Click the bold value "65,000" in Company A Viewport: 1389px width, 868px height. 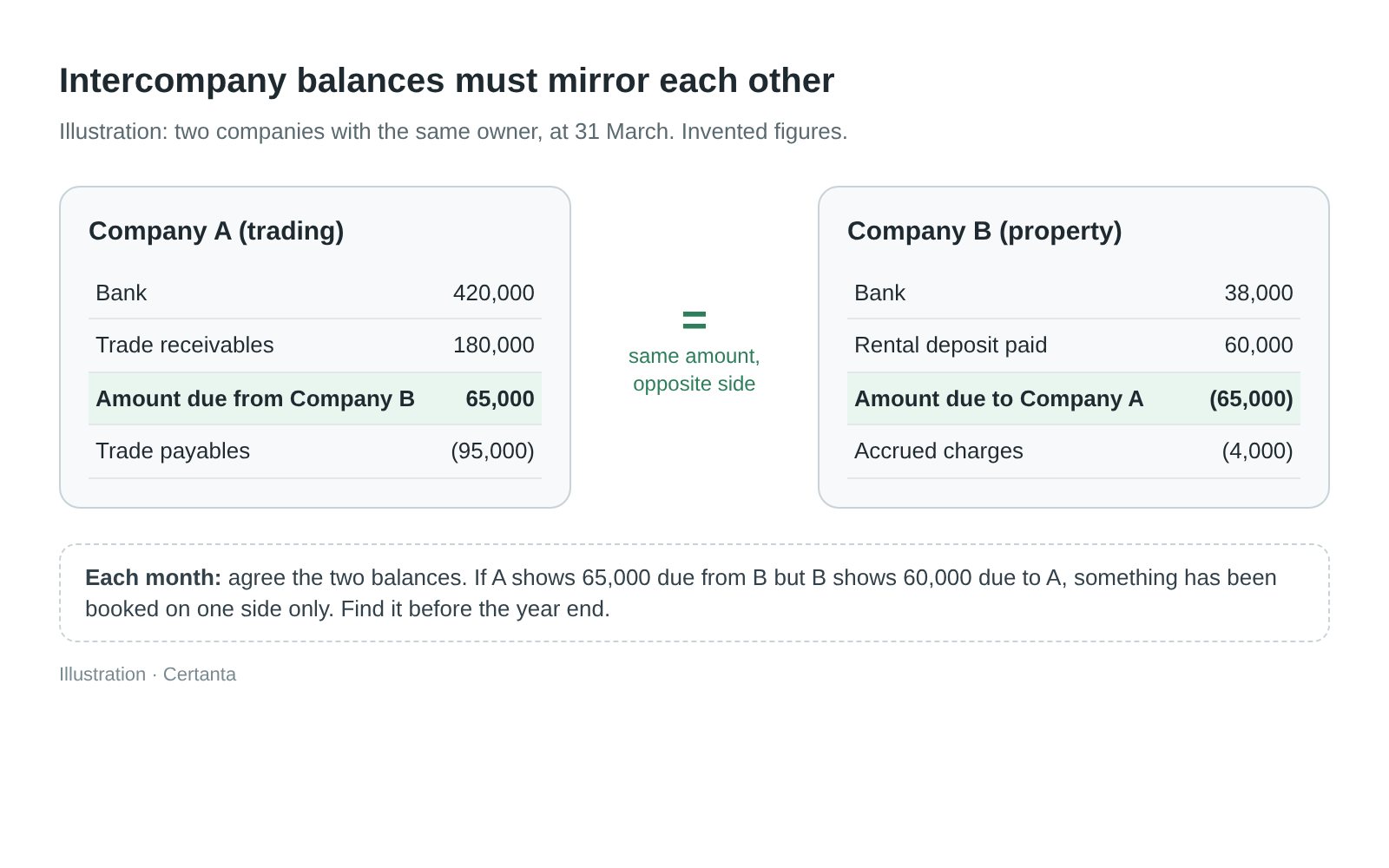point(500,398)
